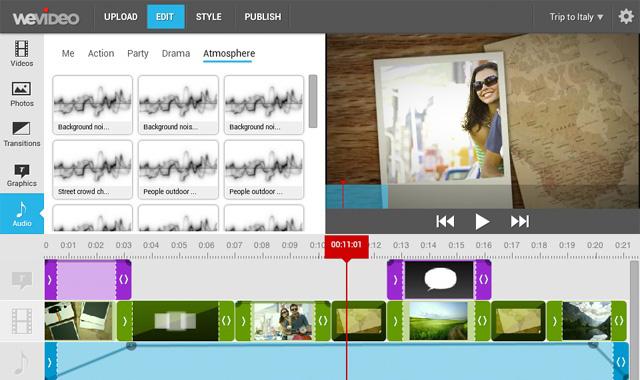Open the Graphics panel

(x=22, y=175)
